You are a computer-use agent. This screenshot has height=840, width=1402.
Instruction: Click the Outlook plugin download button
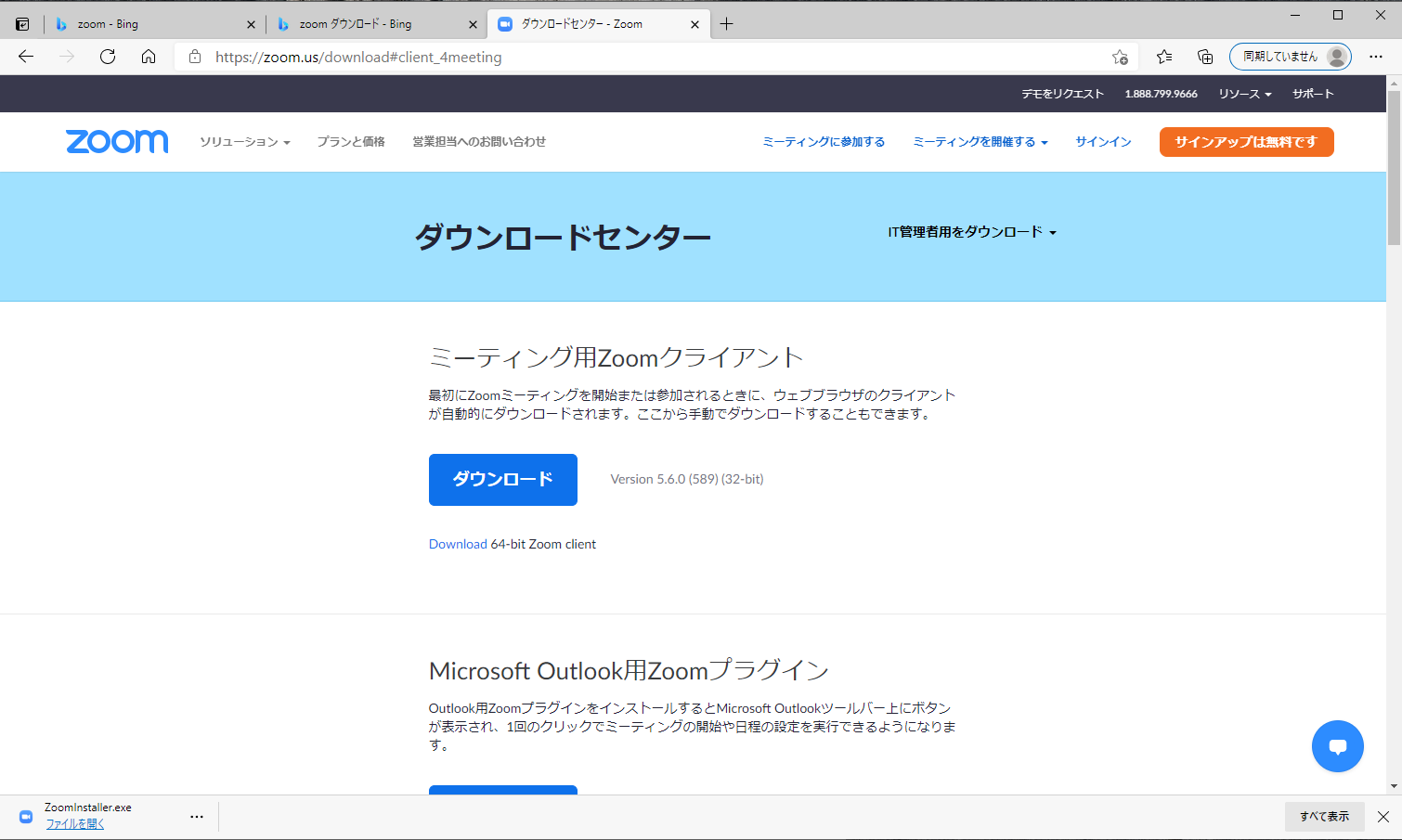[x=503, y=790]
